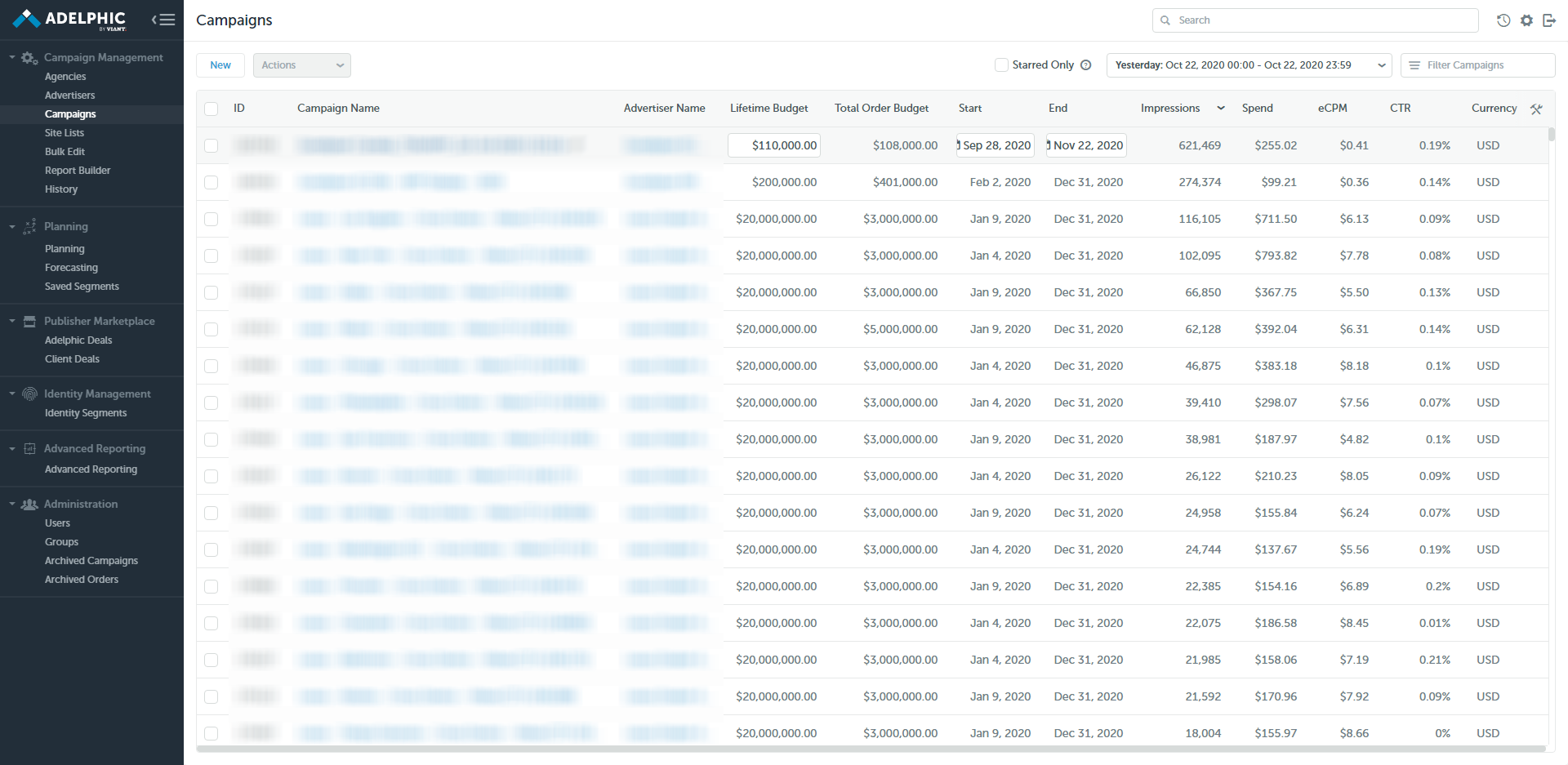Open History in the sidebar
This screenshot has width=1568, height=765.
point(61,189)
